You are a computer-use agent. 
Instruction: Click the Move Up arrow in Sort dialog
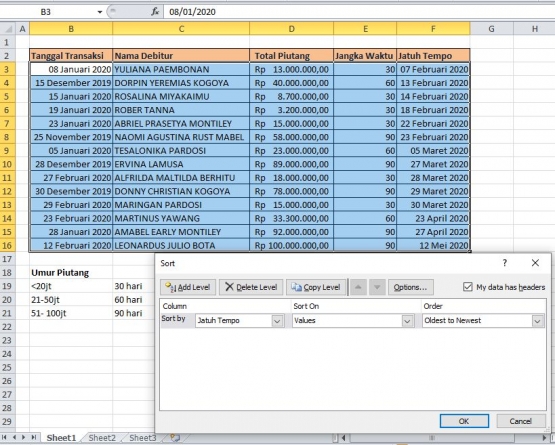[x=358, y=287]
